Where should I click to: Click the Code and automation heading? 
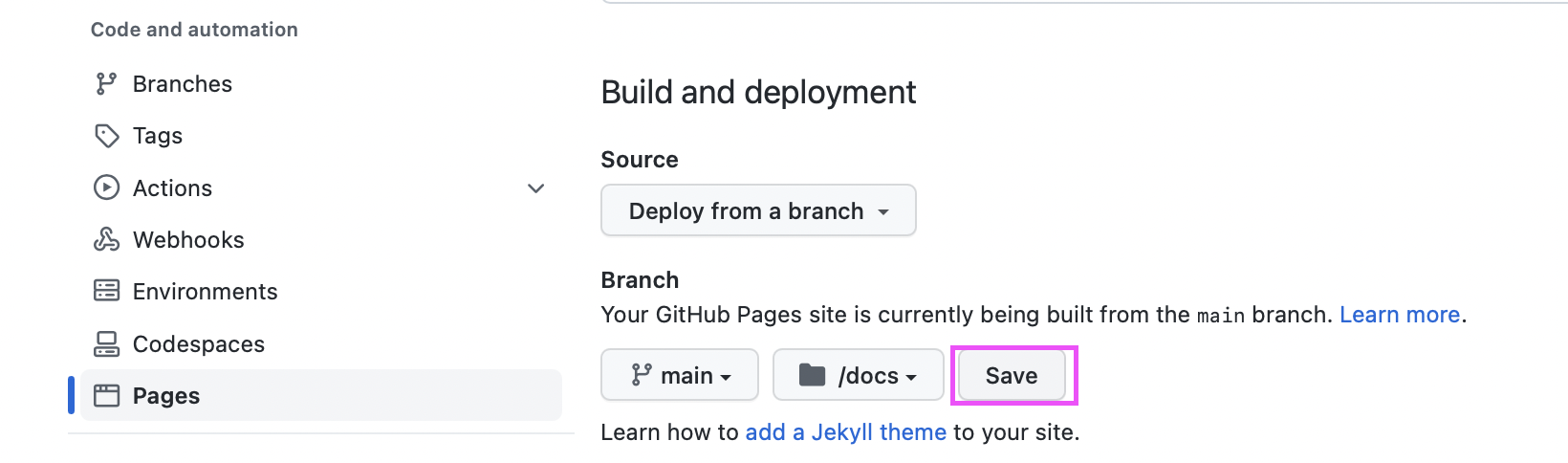click(194, 30)
